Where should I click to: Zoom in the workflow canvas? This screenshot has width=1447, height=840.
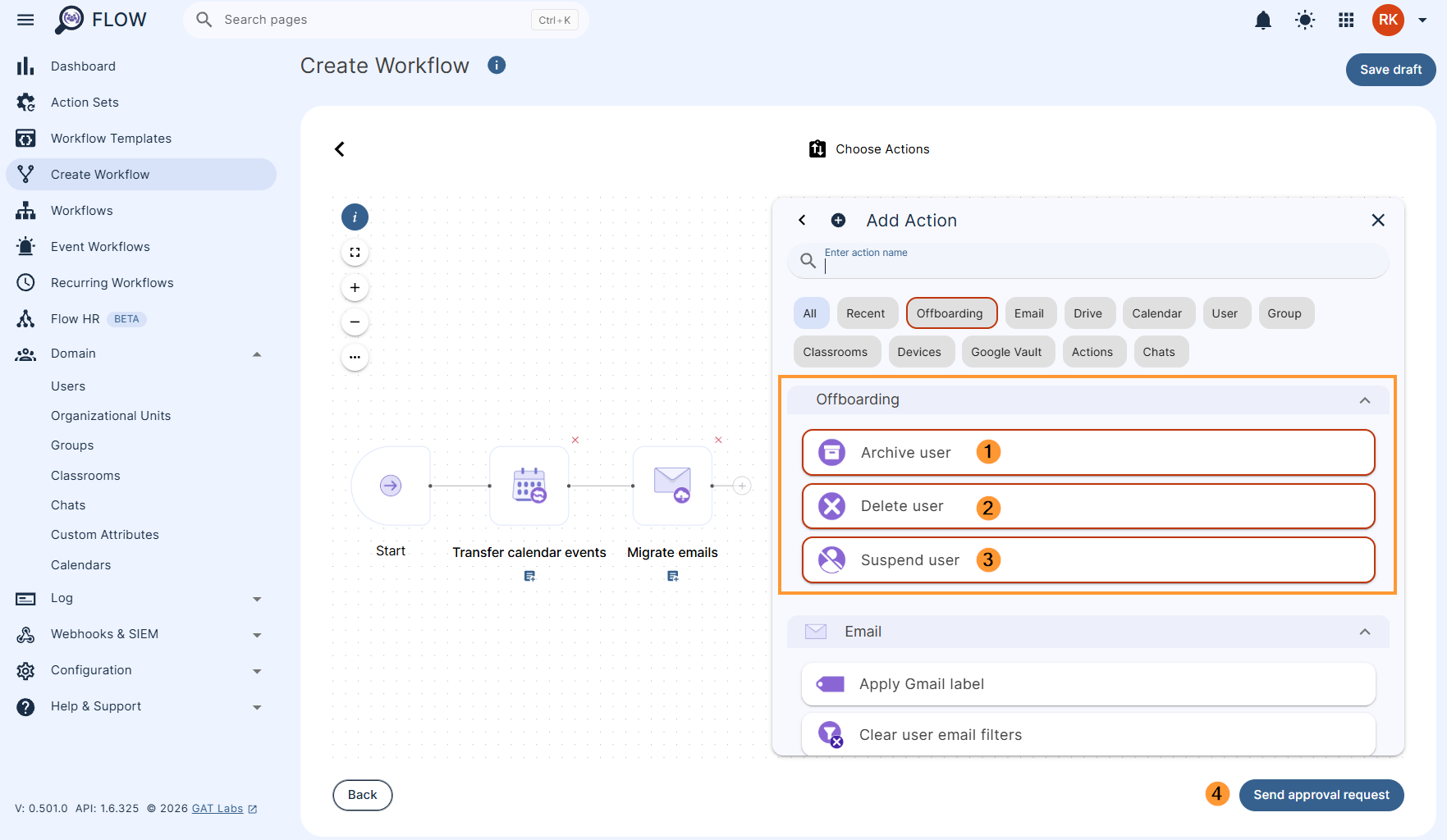tap(355, 287)
